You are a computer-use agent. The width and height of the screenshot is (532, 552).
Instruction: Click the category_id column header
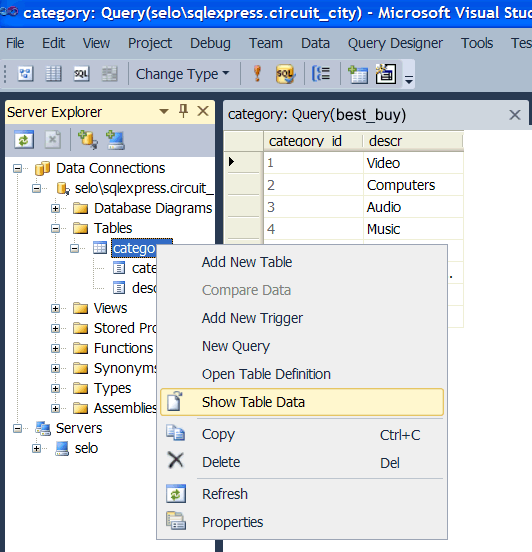(x=313, y=141)
